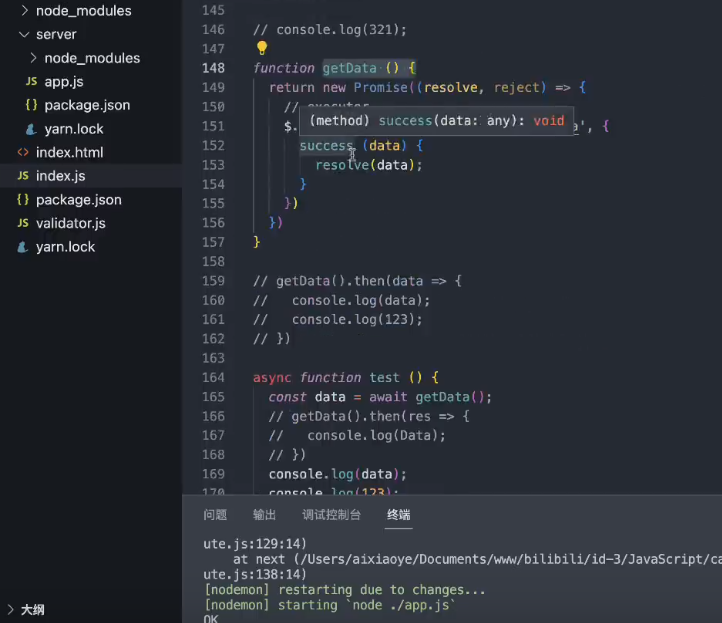
Task: Click the braces icon beside server package.json
Action: tap(31, 105)
